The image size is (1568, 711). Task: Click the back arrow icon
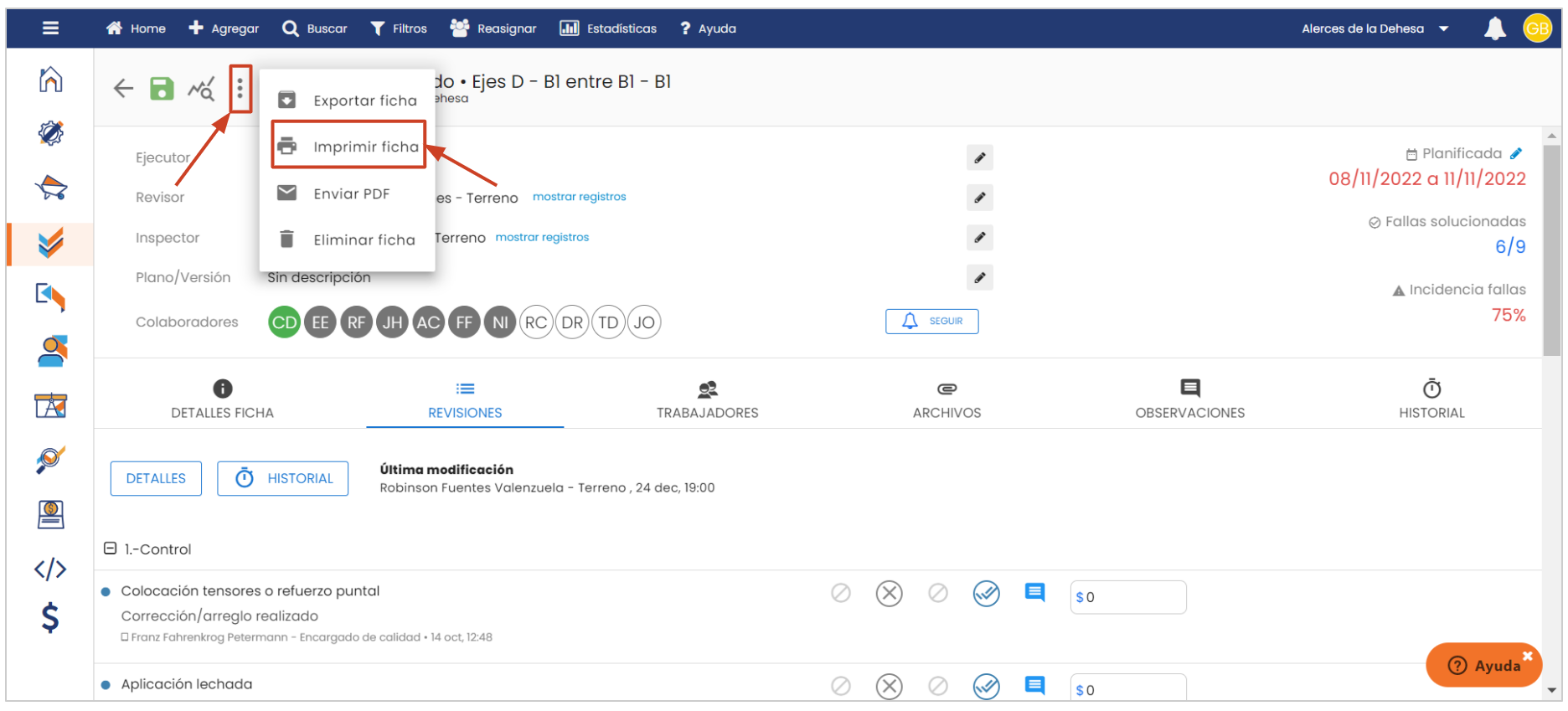click(x=123, y=88)
